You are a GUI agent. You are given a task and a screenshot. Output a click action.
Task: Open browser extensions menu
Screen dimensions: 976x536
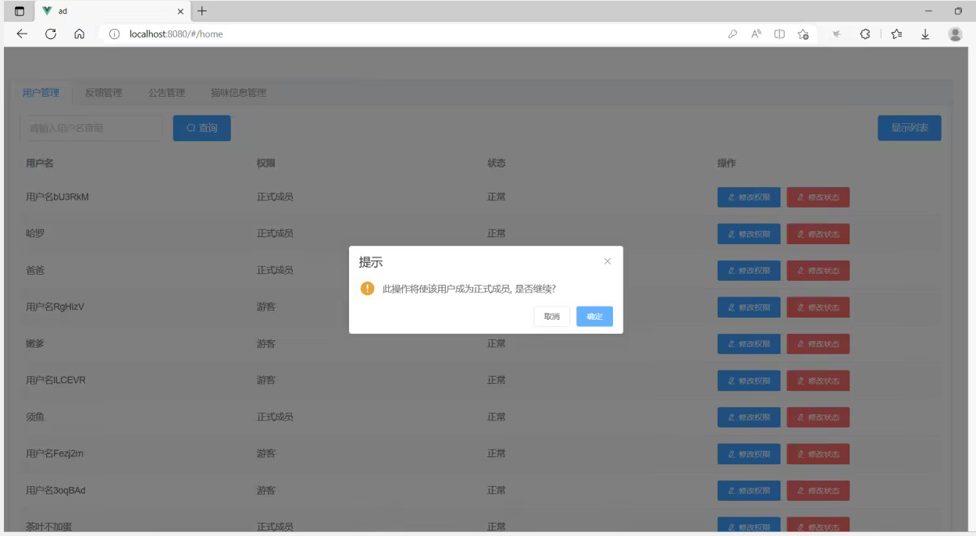pyautogui.click(x=865, y=34)
